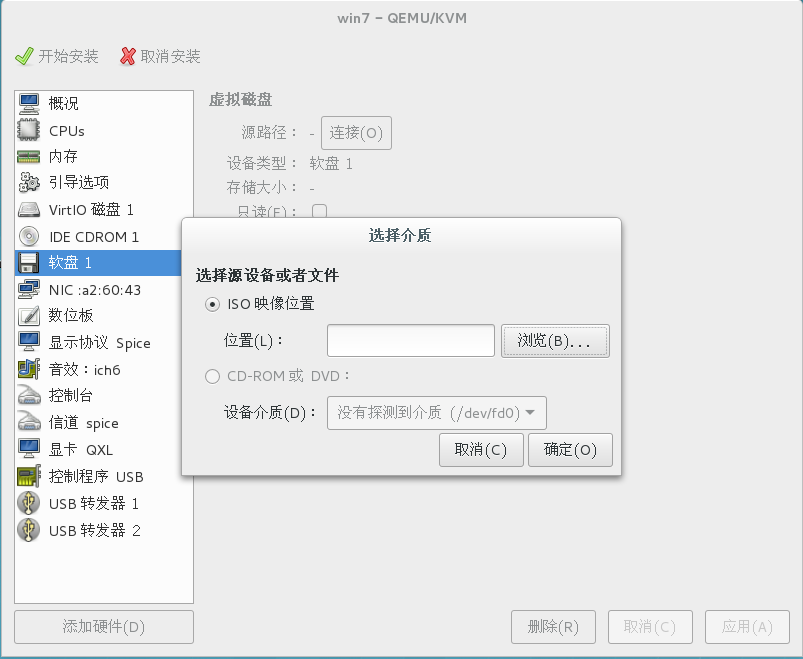The width and height of the screenshot is (803, 659).
Task: Select the USB 转发器 1 icon
Action: pos(29,503)
